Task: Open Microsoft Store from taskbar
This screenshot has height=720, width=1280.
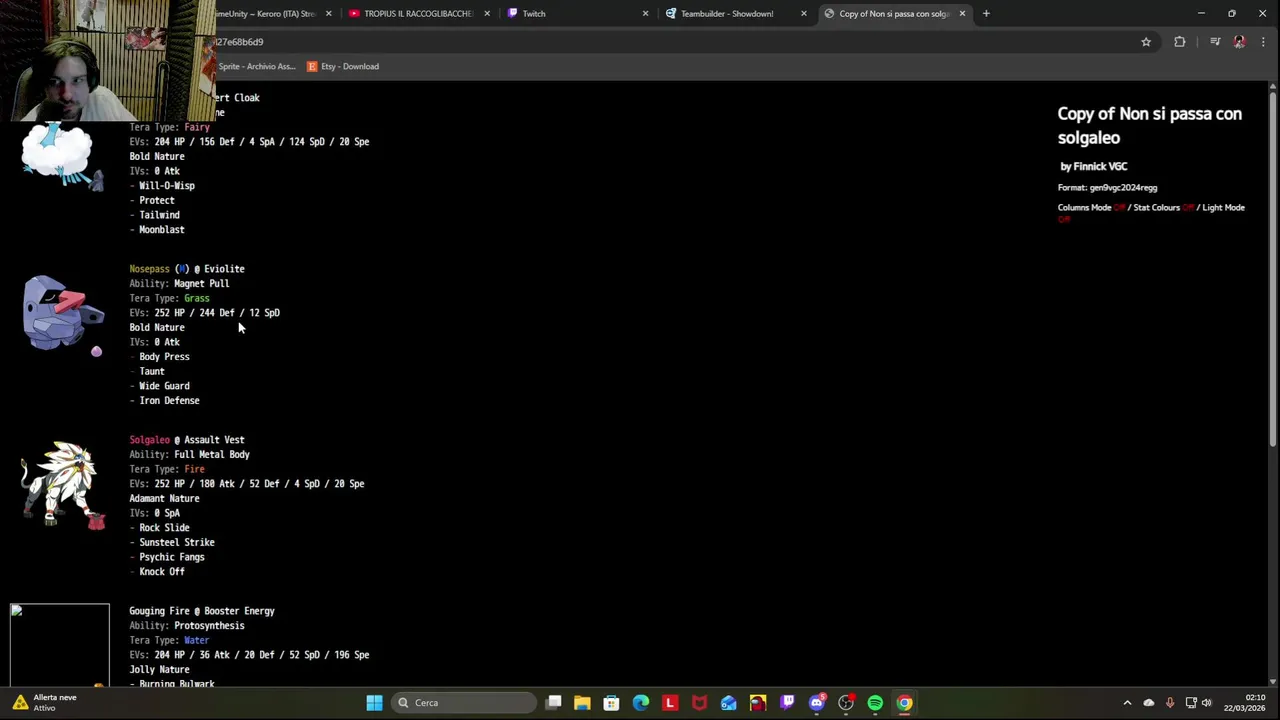Action: click(x=611, y=703)
